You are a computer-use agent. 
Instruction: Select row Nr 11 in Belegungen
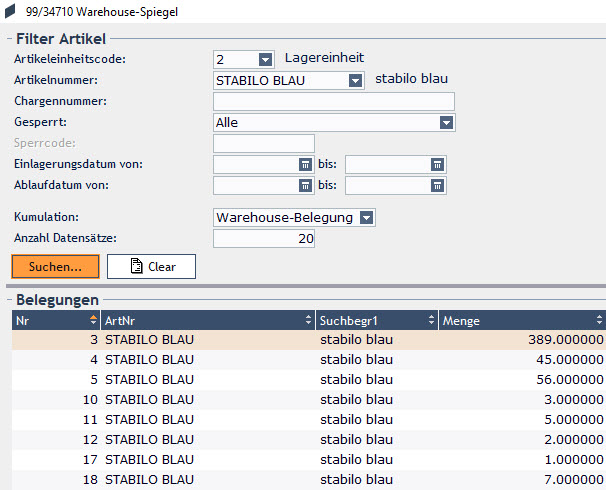pyautogui.click(x=309, y=420)
